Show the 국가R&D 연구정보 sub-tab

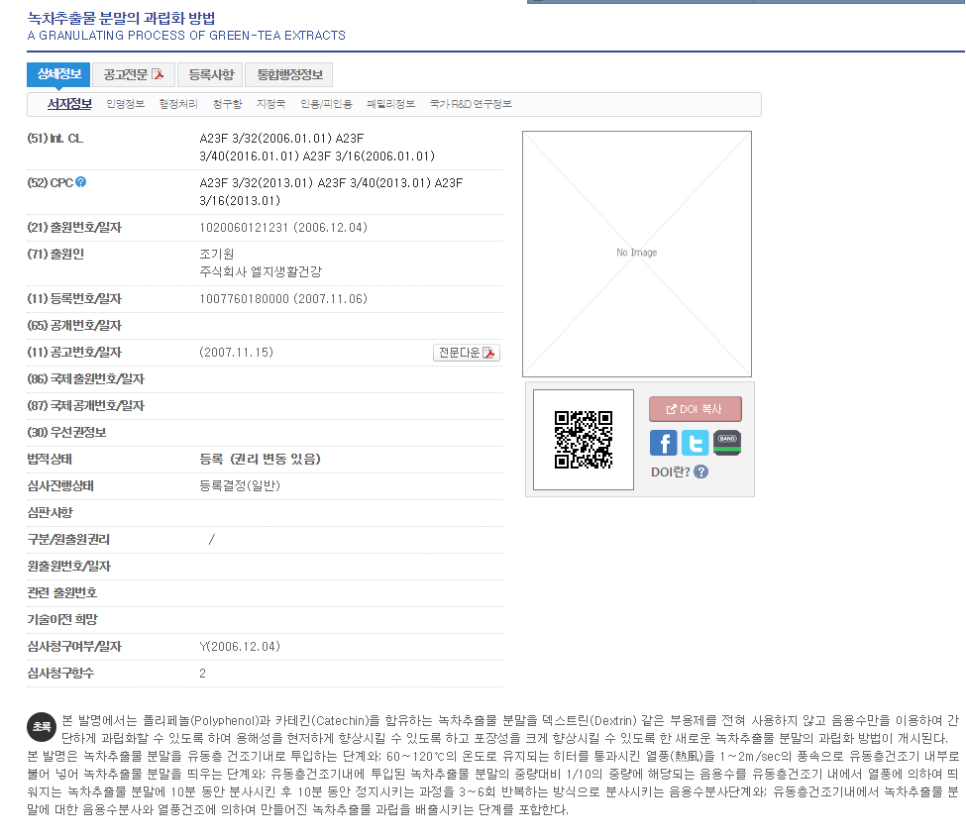[x=471, y=104]
